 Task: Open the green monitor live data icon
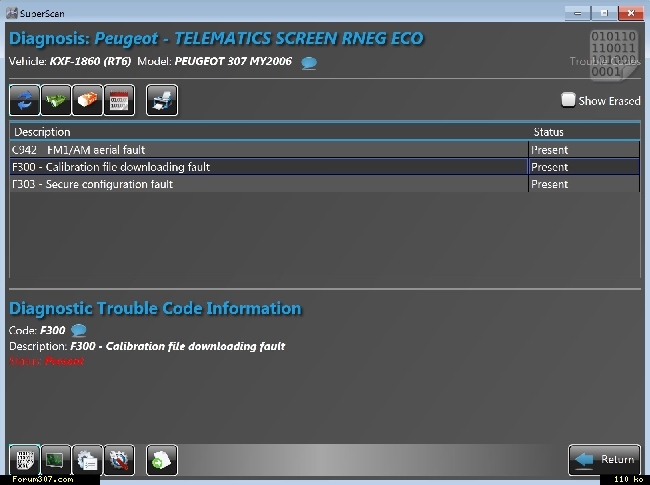[56, 460]
